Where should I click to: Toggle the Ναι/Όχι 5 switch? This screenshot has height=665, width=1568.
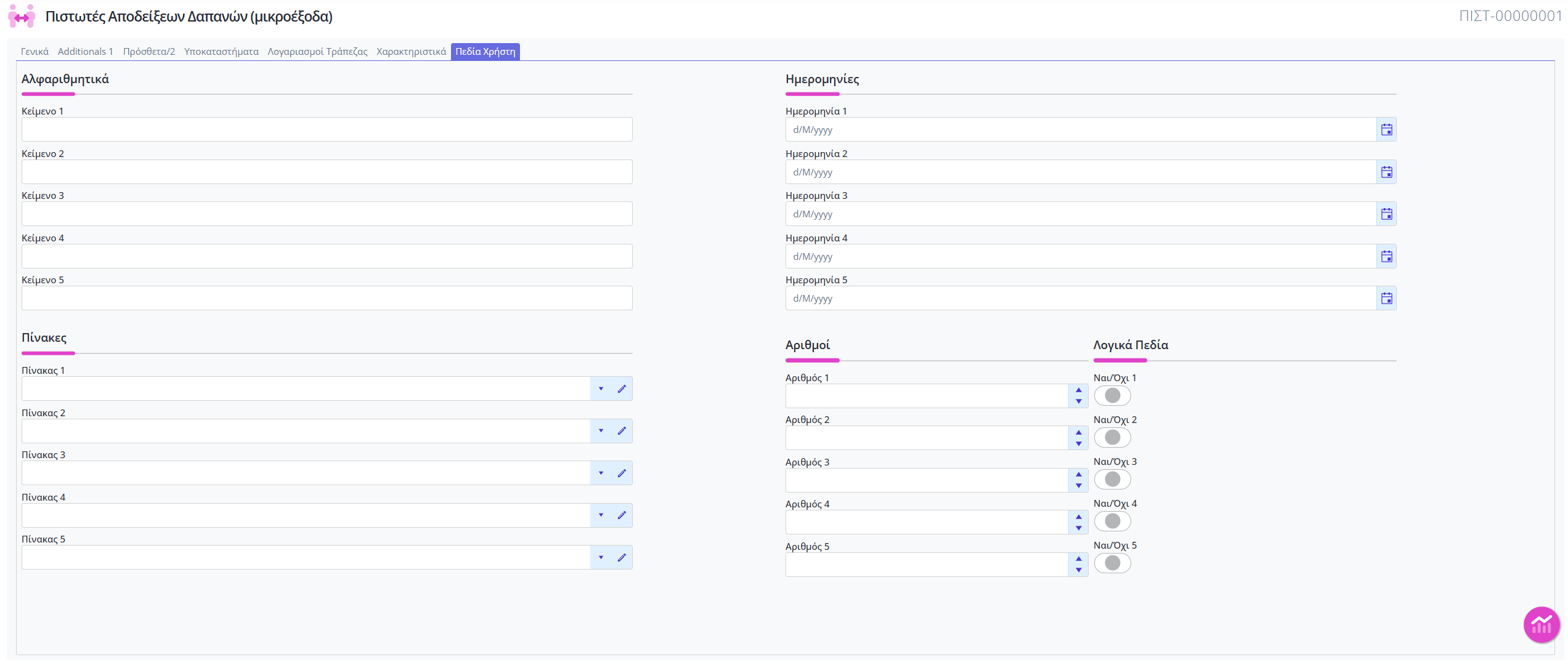pyautogui.click(x=1112, y=563)
